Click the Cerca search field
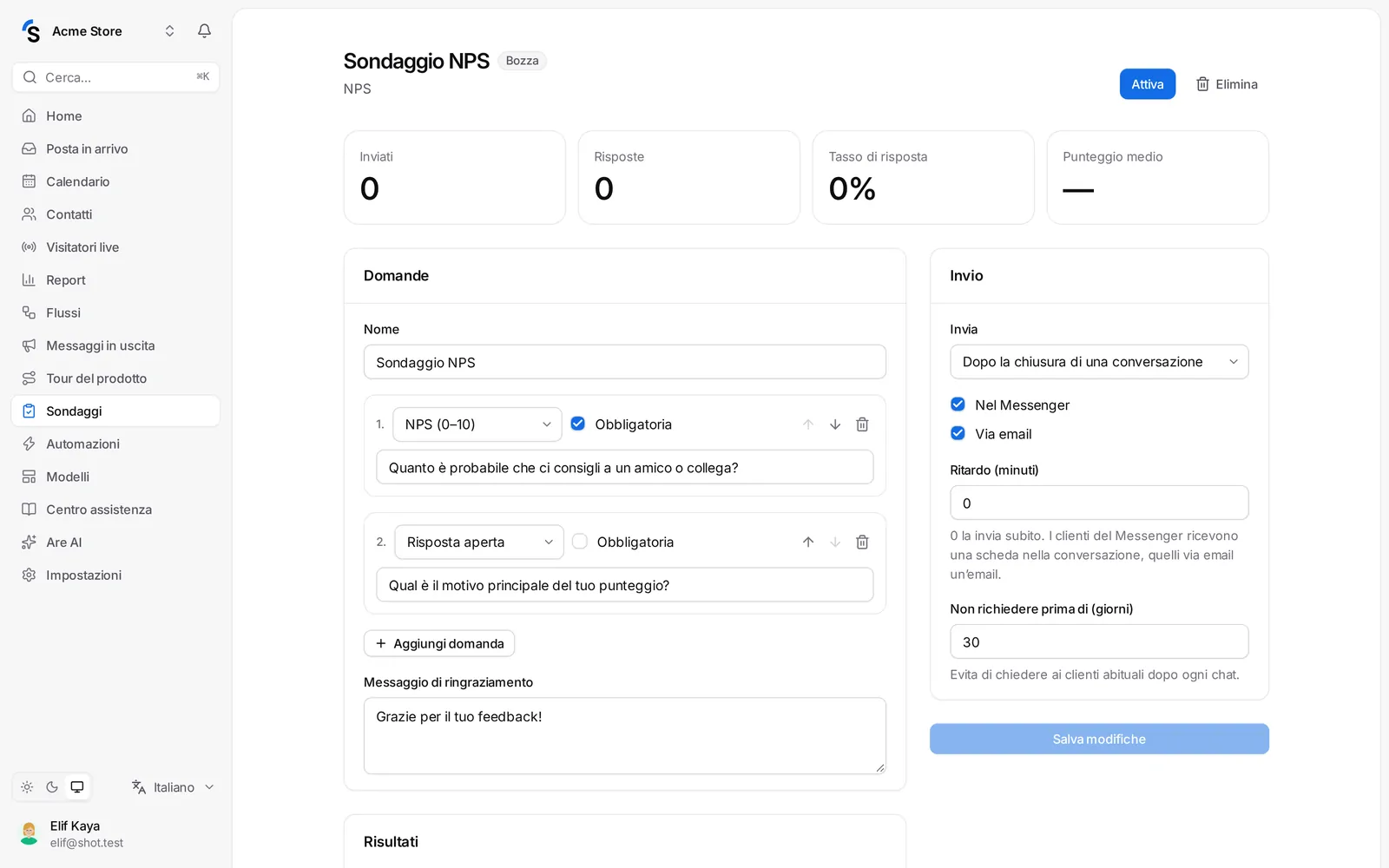 [x=115, y=77]
